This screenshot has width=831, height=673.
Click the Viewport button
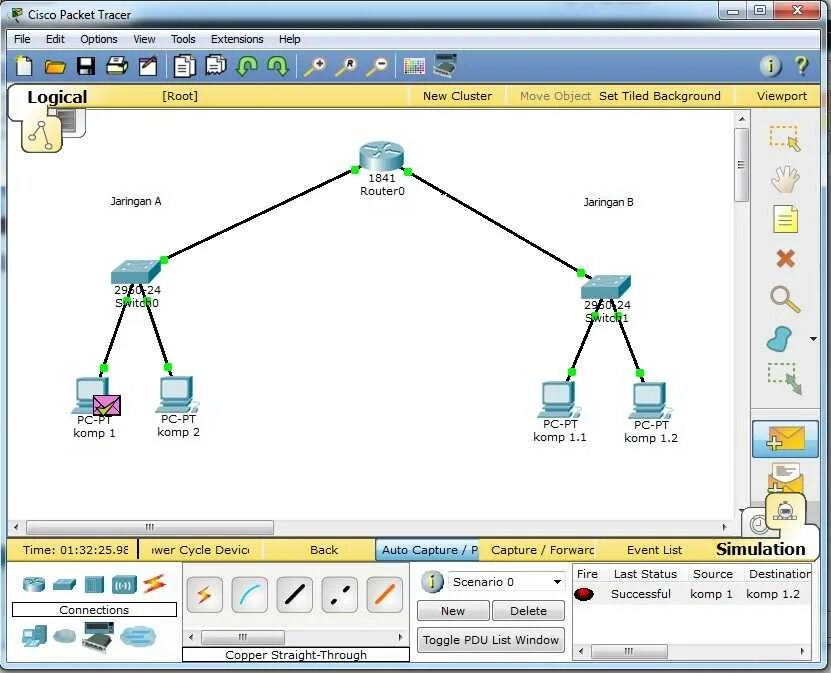coord(782,96)
